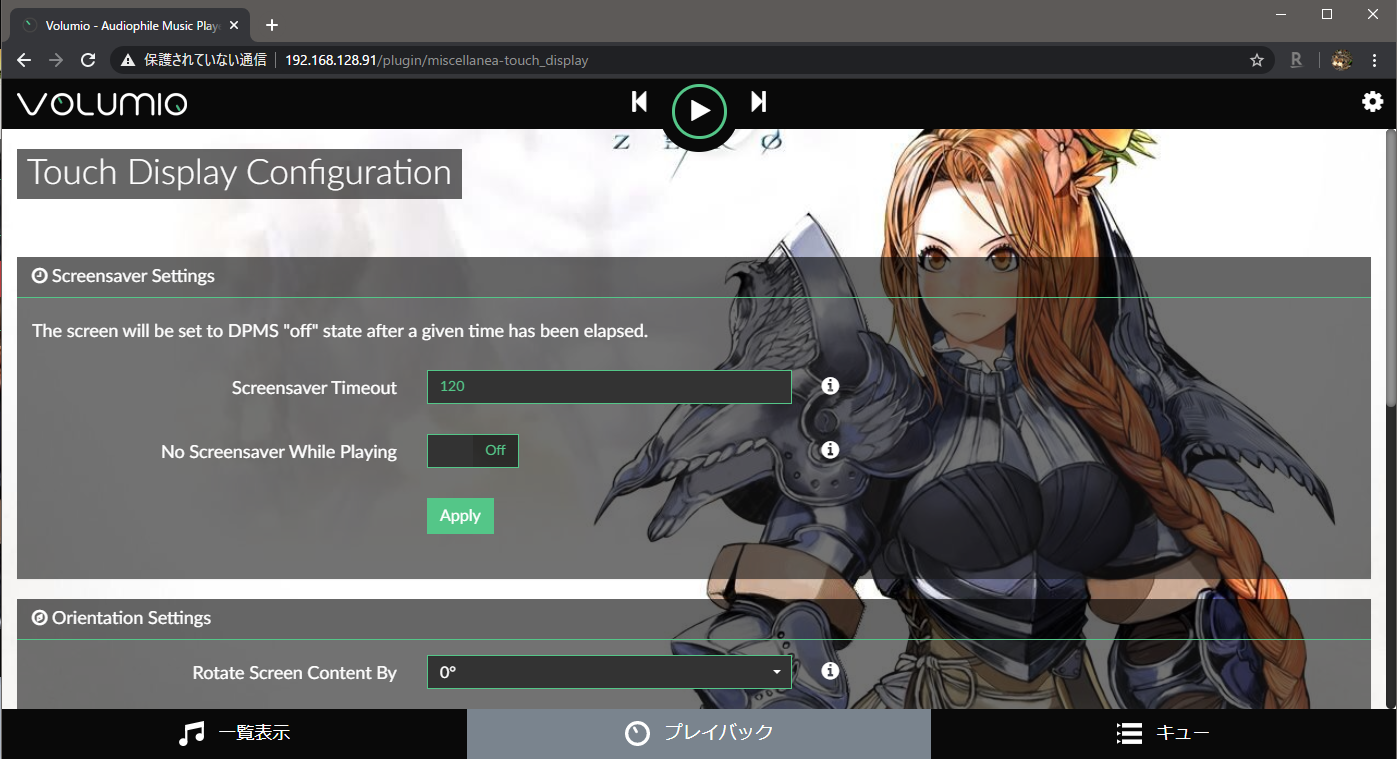This screenshot has width=1397, height=759.
Task: Click the Volumio logo
Action: (102, 103)
